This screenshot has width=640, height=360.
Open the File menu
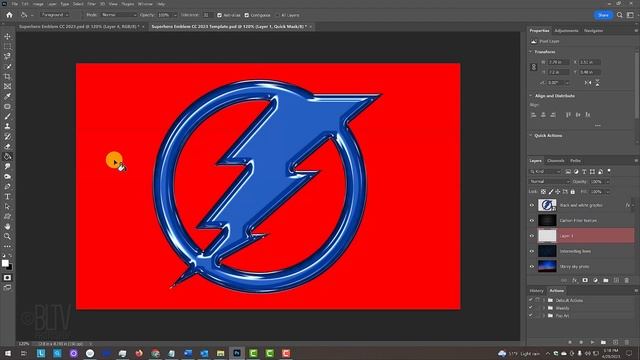(x=14, y=4)
